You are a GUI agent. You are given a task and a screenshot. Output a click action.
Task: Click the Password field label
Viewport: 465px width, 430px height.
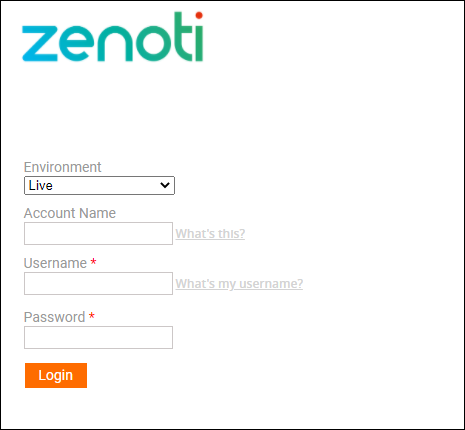click(55, 317)
